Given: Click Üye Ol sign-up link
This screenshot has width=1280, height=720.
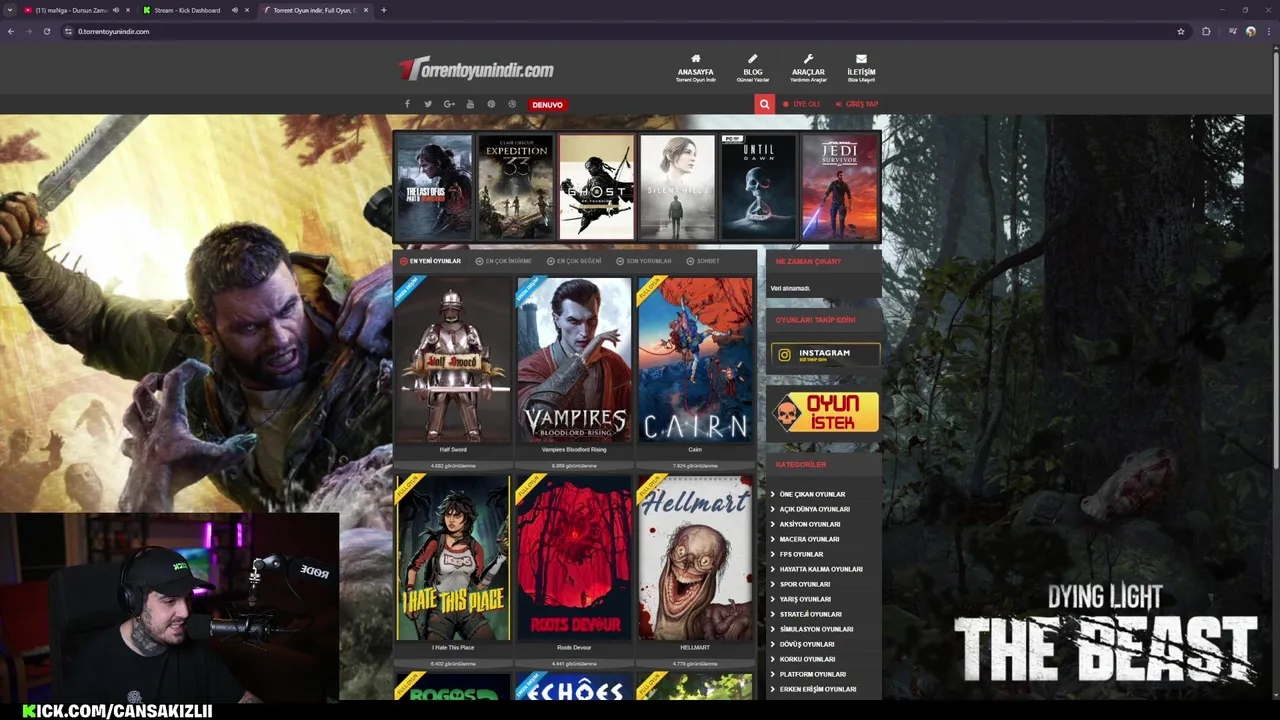Looking at the screenshot, I should coord(802,104).
